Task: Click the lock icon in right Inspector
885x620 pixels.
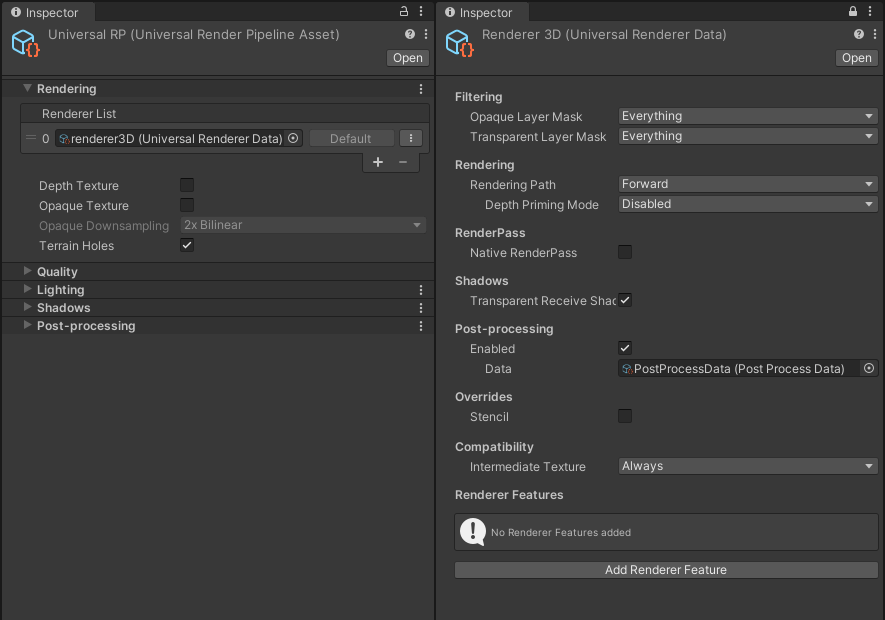Action: click(x=853, y=11)
